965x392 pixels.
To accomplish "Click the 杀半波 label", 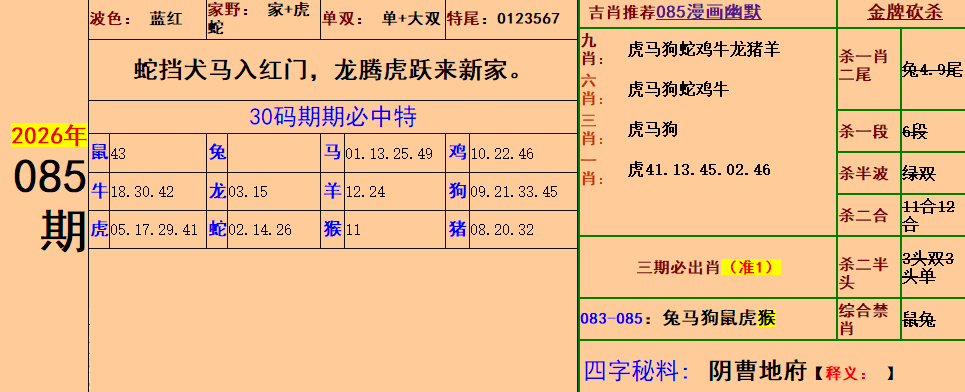I will (x=863, y=174).
